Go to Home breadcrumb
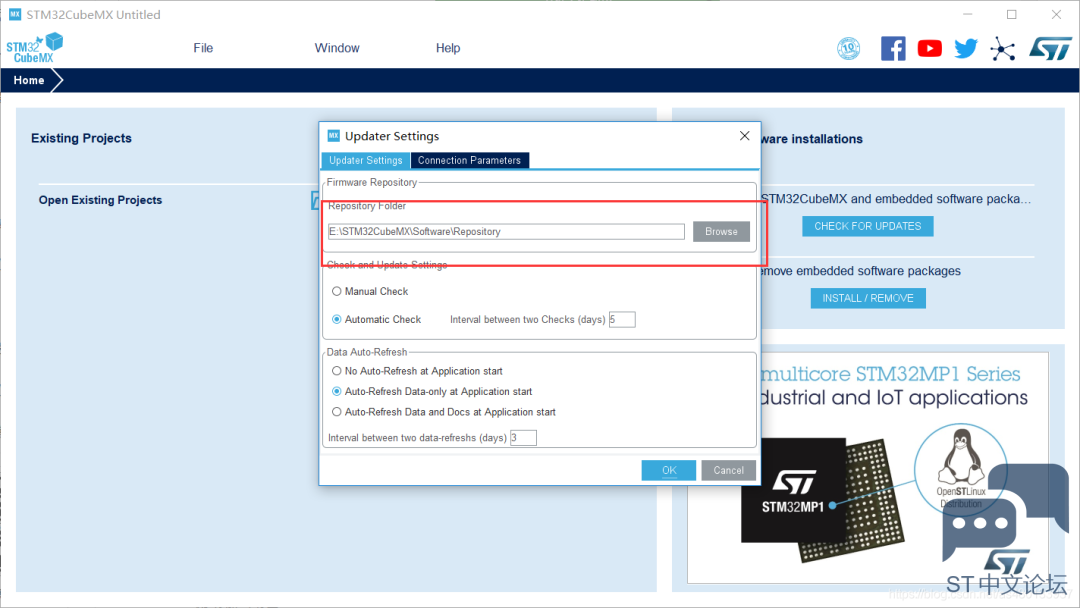The image size is (1080, 608). click(29, 81)
